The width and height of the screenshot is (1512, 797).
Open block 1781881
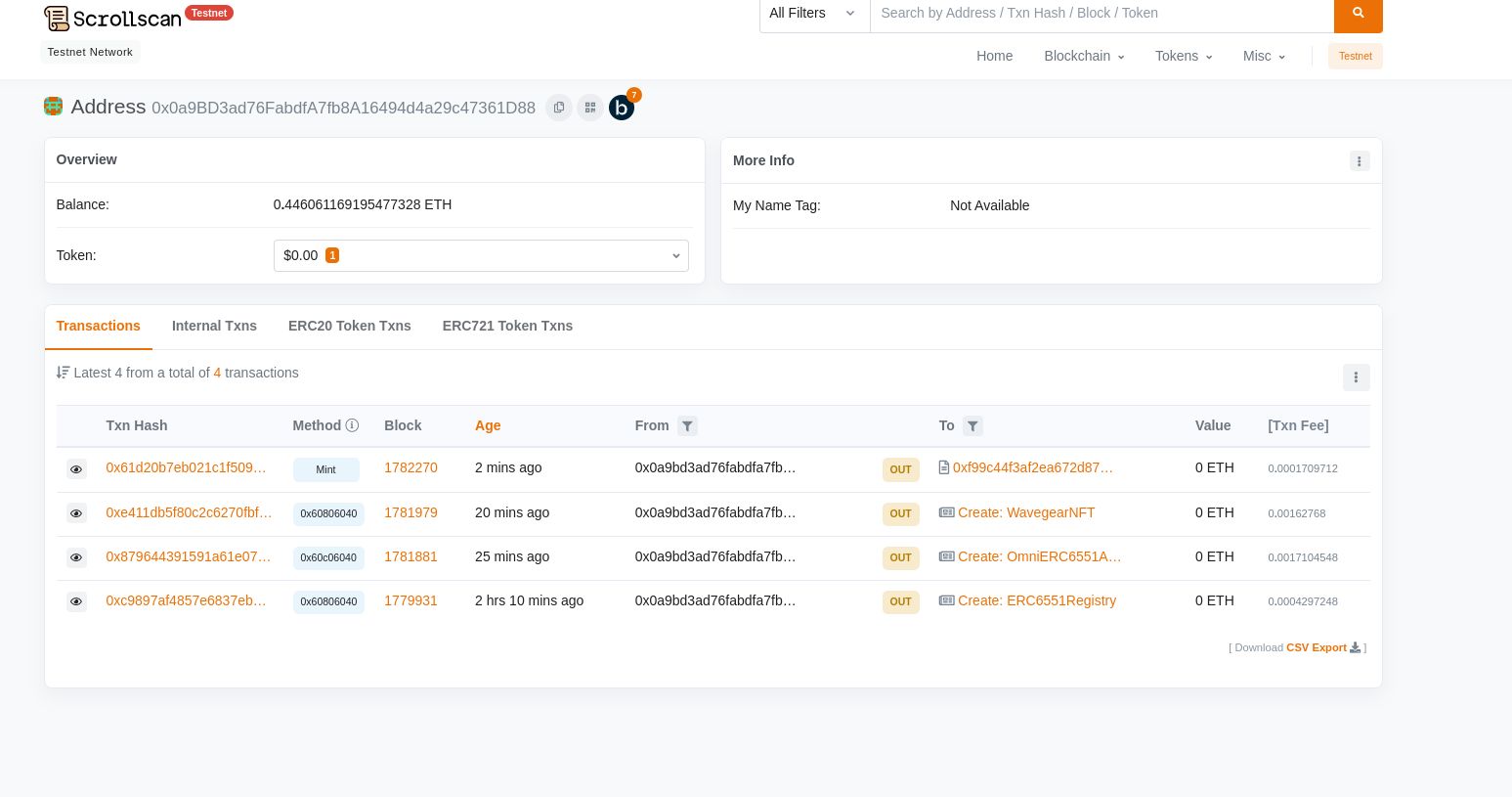coord(410,556)
